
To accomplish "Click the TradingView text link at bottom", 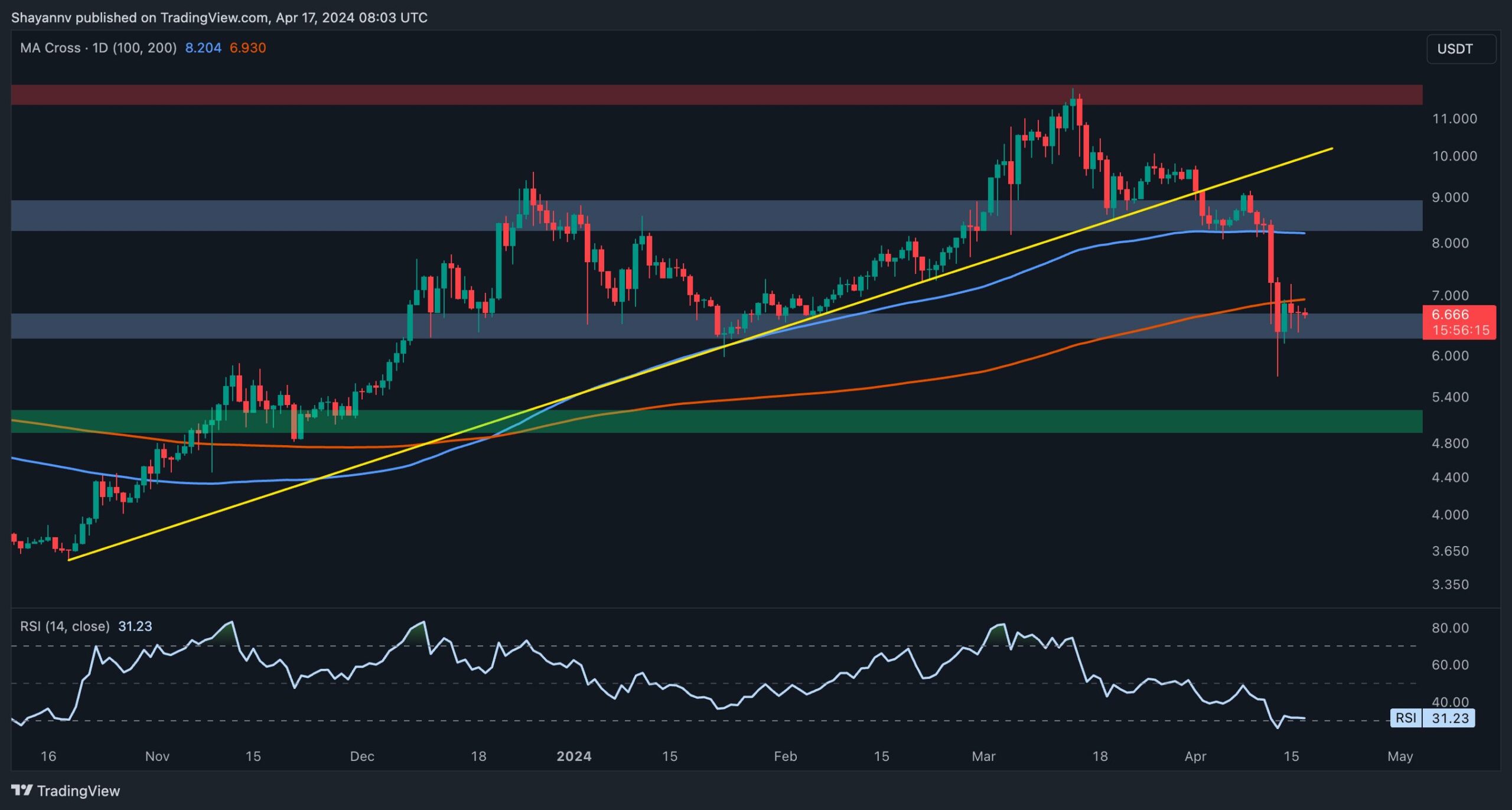I will coord(79,791).
